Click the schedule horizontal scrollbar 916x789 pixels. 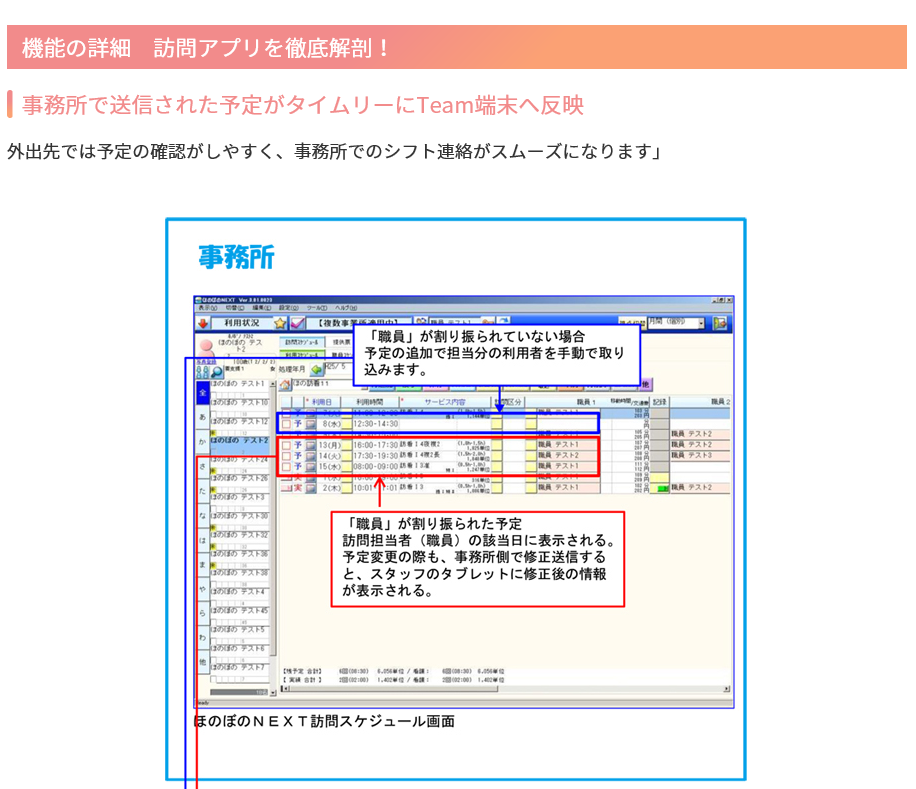(505, 689)
